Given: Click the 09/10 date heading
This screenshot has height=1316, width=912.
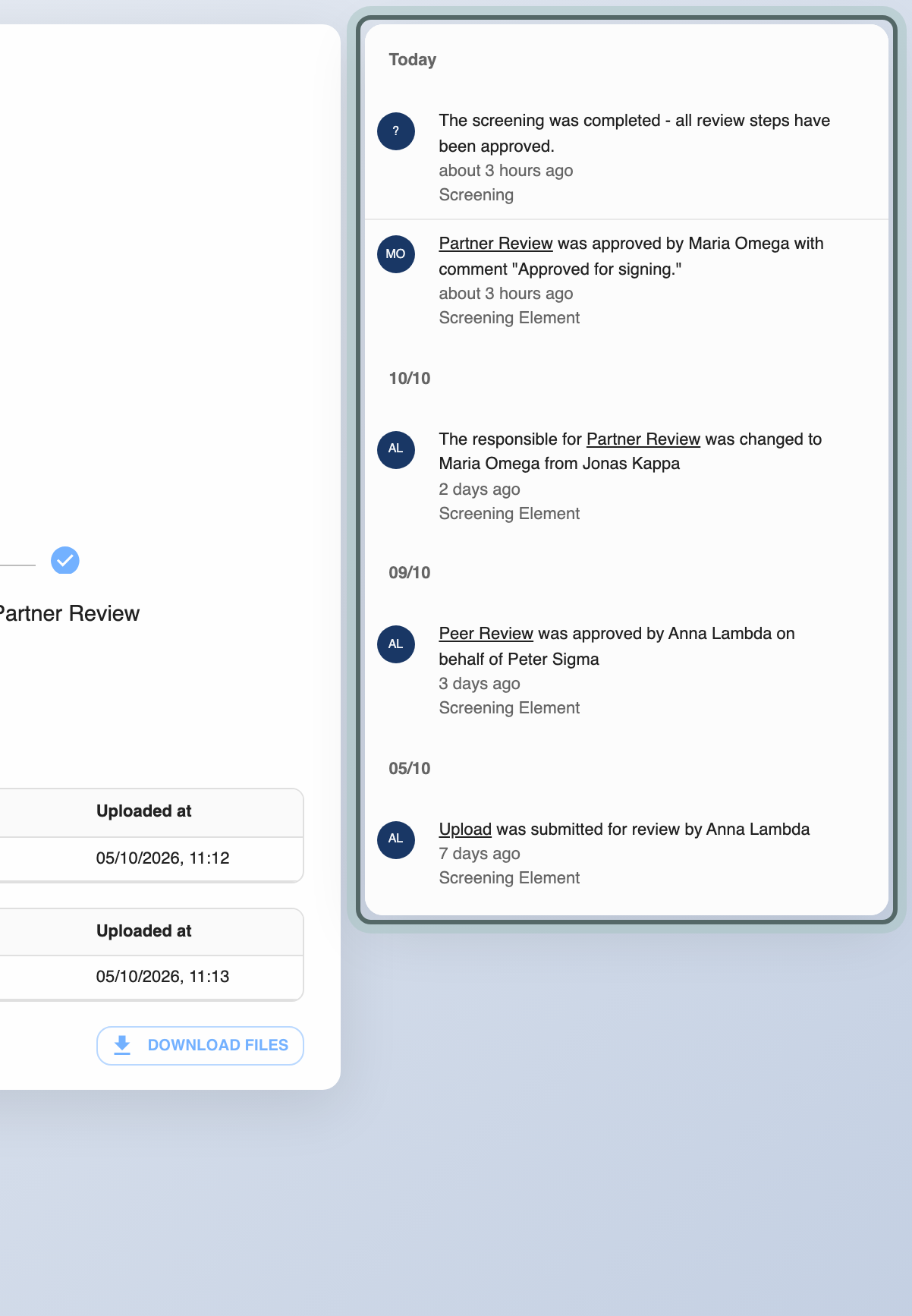Looking at the screenshot, I should point(410,573).
